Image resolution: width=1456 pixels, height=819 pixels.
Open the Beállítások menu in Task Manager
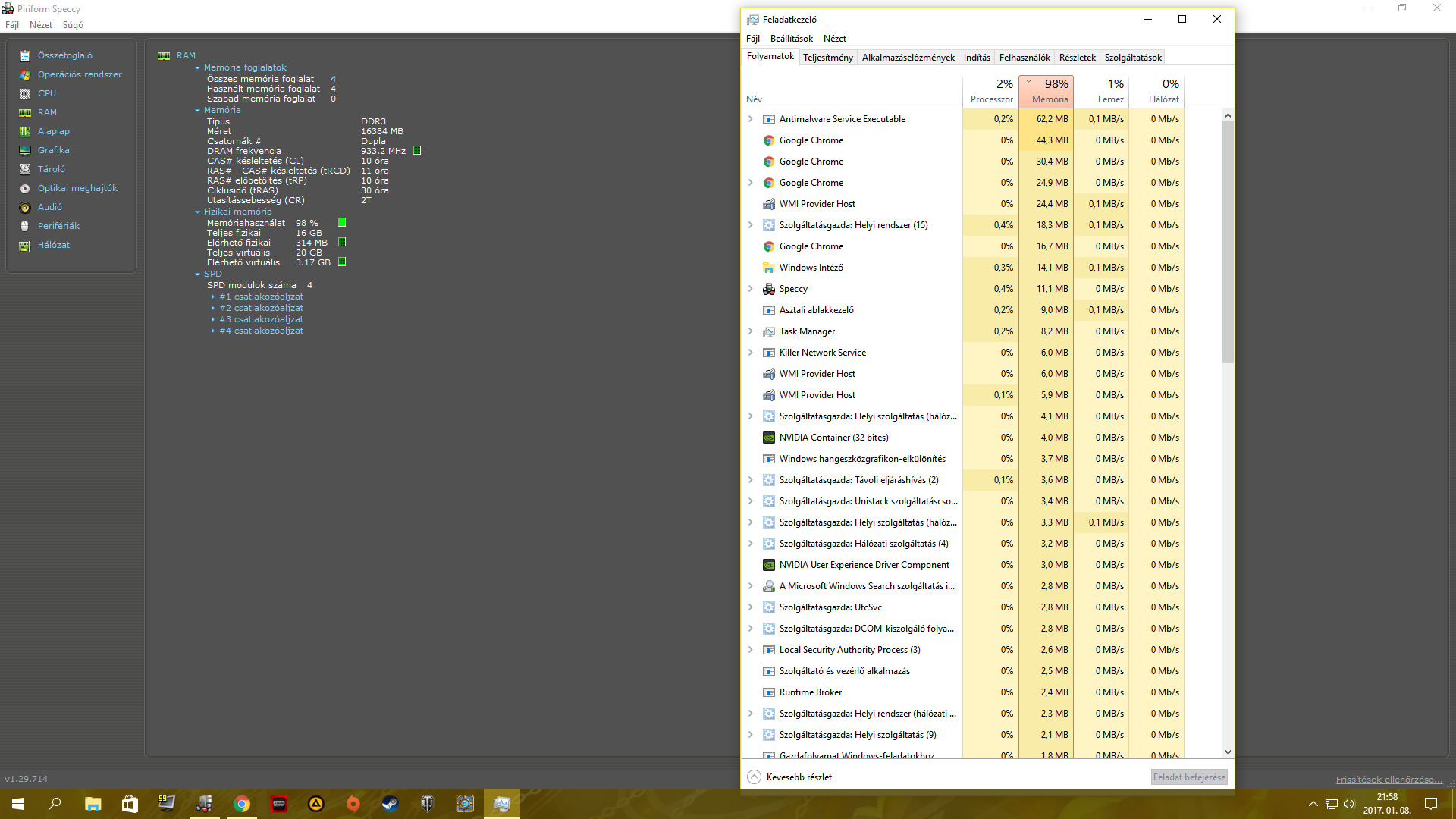tap(791, 39)
